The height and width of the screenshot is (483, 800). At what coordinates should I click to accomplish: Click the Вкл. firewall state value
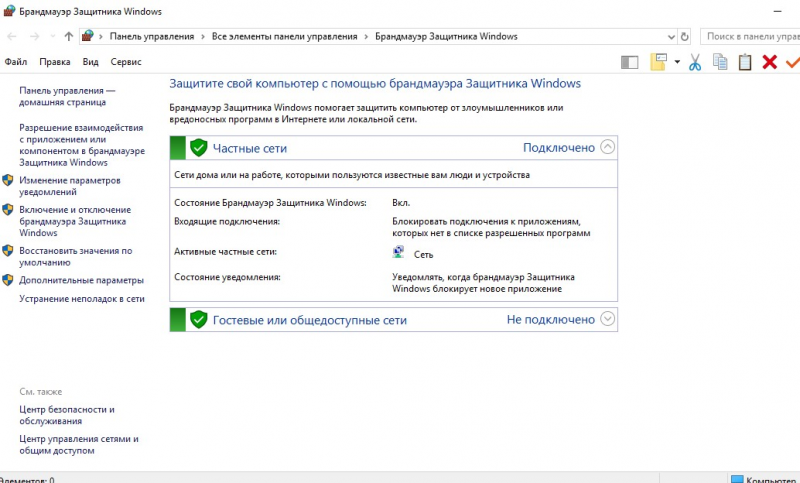(x=401, y=203)
